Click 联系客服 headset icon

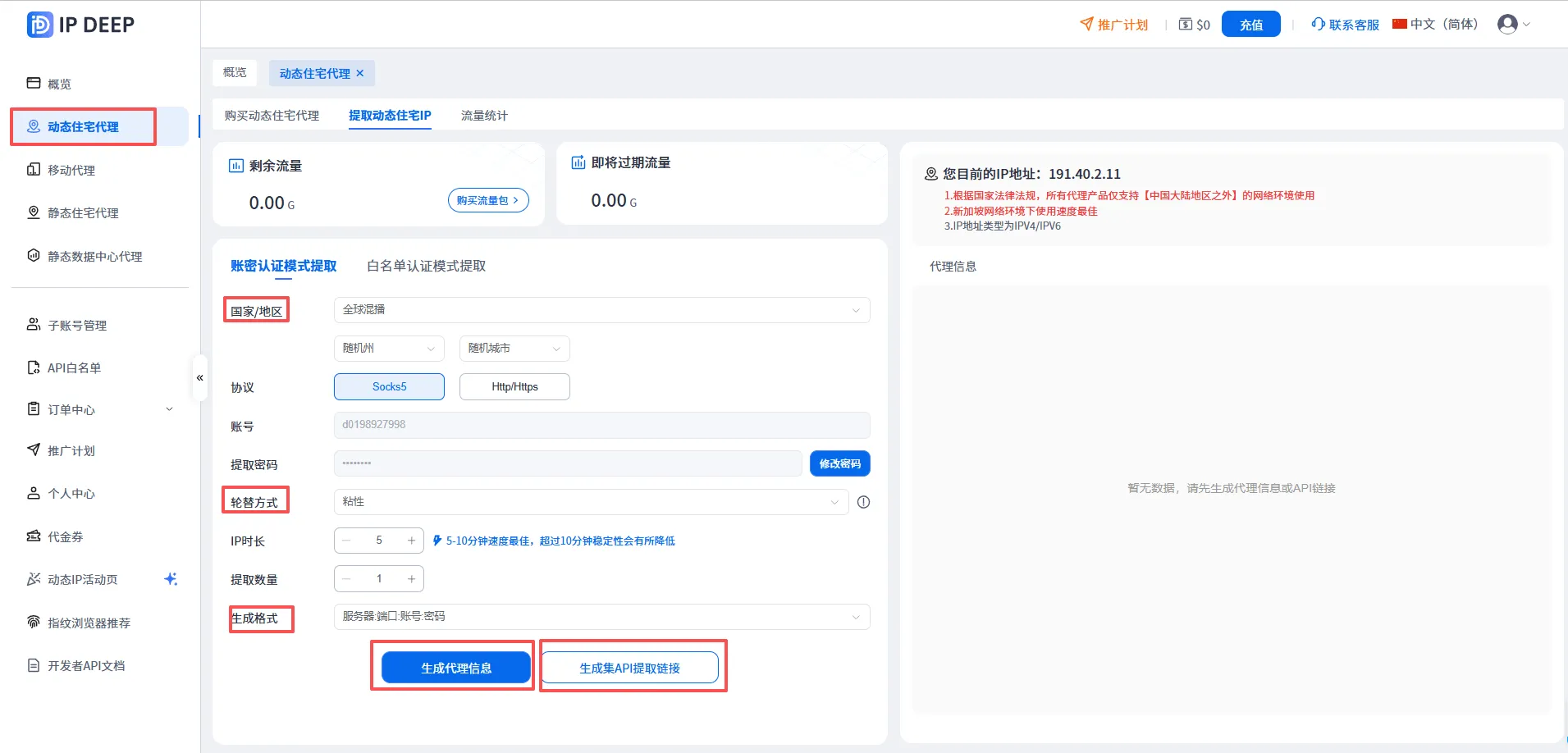(x=1319, y=25)
